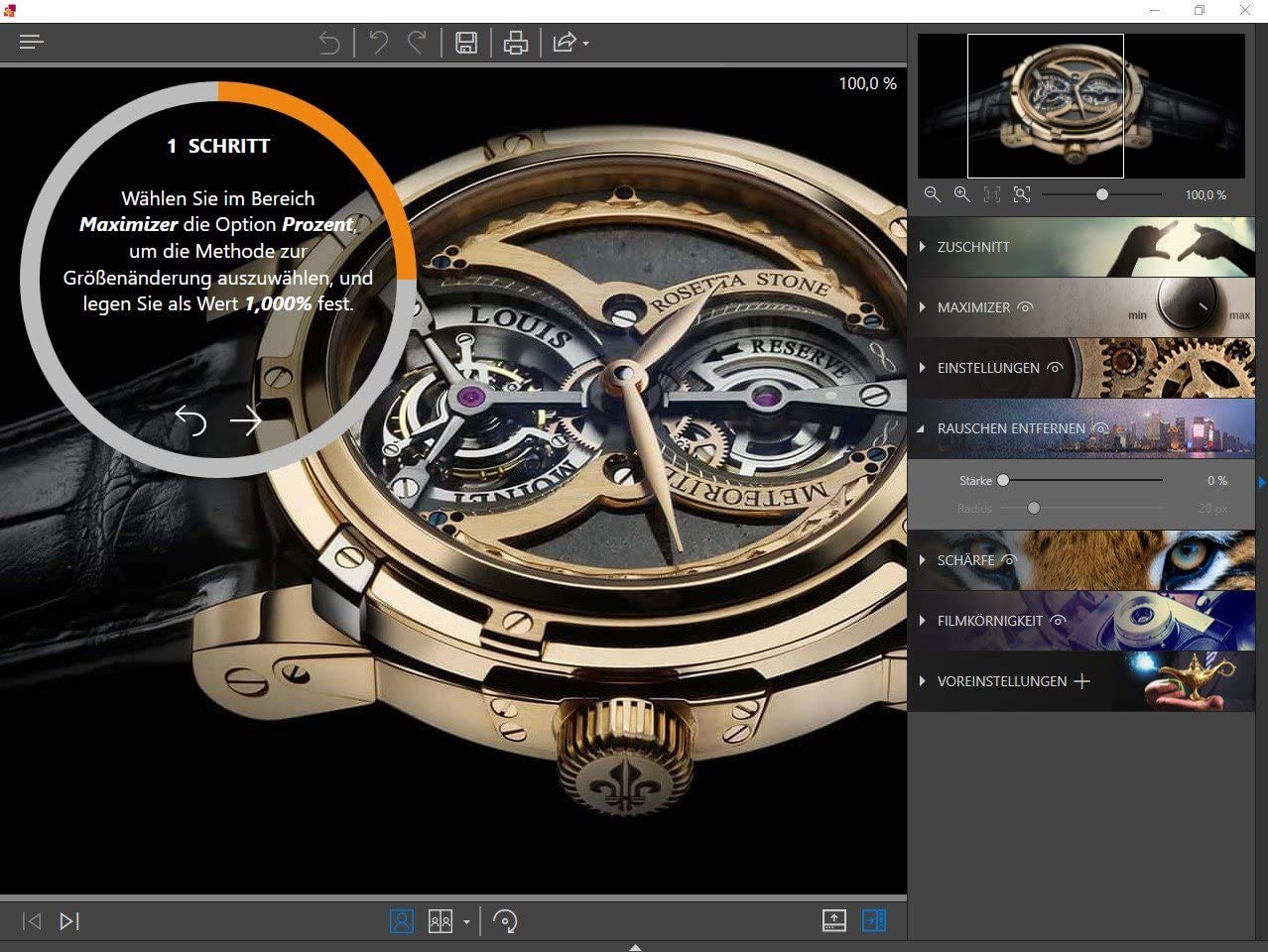
Task: Add a preset with the plus icon
Action: 1082,681
